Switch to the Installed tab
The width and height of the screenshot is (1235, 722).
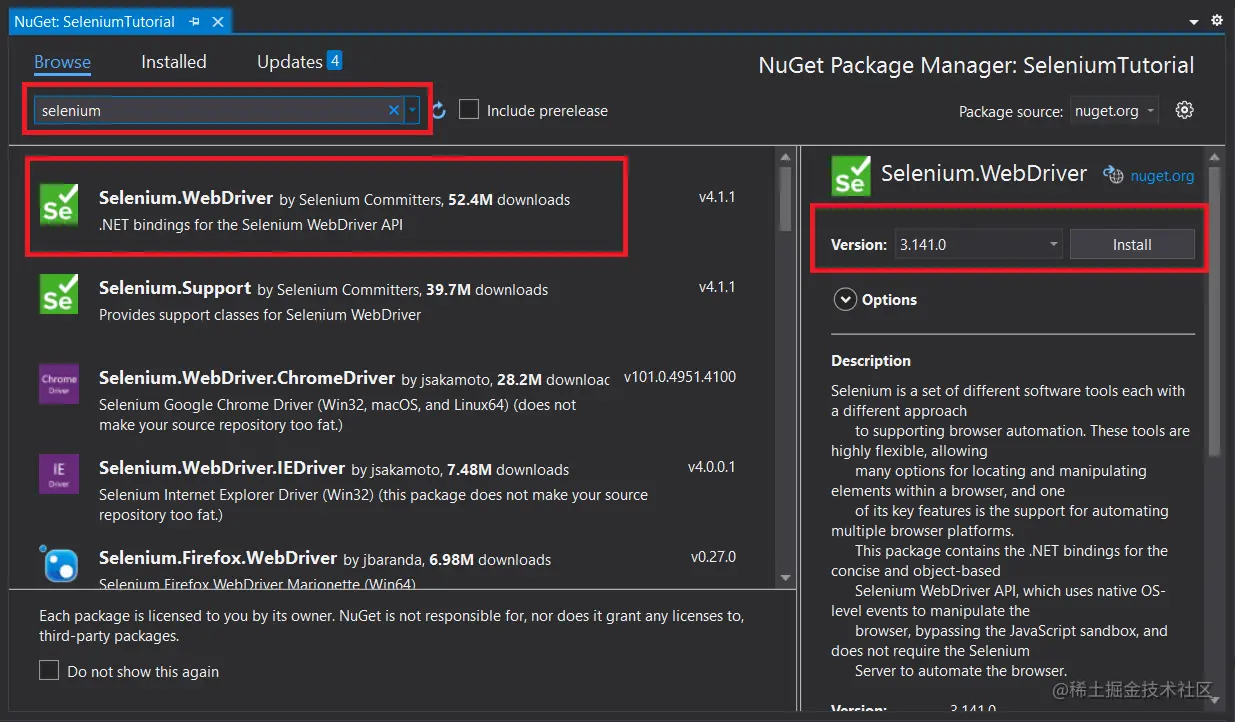coord(172,61)
